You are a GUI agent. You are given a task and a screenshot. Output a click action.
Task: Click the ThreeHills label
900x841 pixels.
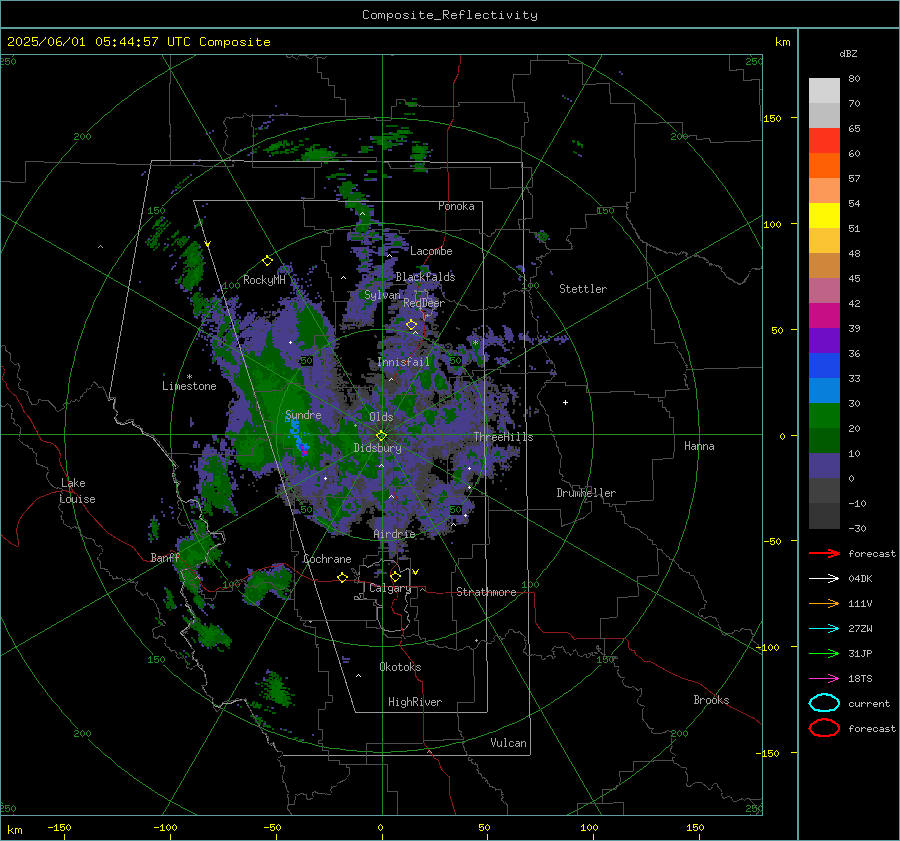click(x=503, y=437)
